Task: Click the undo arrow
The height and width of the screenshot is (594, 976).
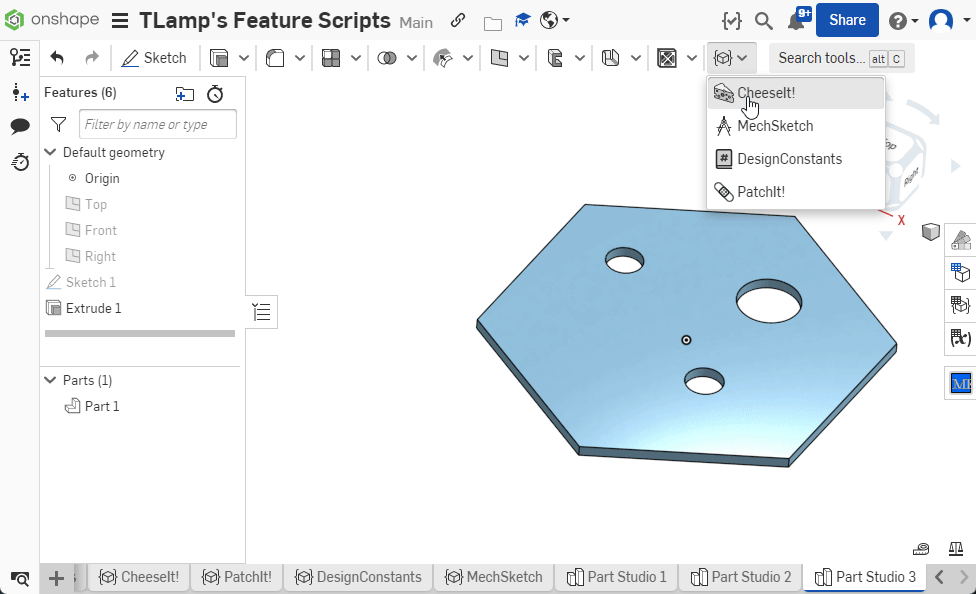Action: point(57,58)
